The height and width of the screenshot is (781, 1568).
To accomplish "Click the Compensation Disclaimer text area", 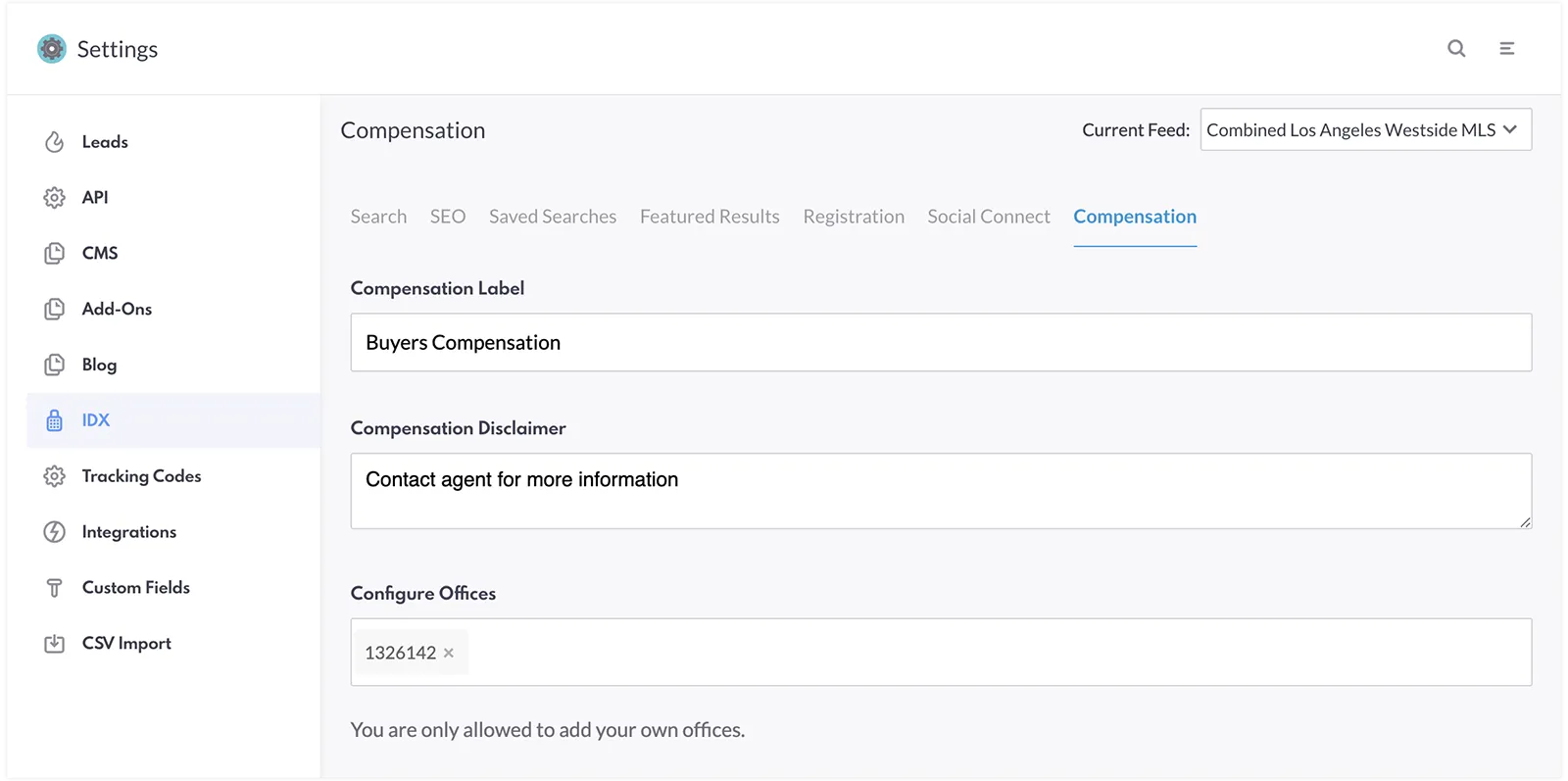I will click(941, 491).
